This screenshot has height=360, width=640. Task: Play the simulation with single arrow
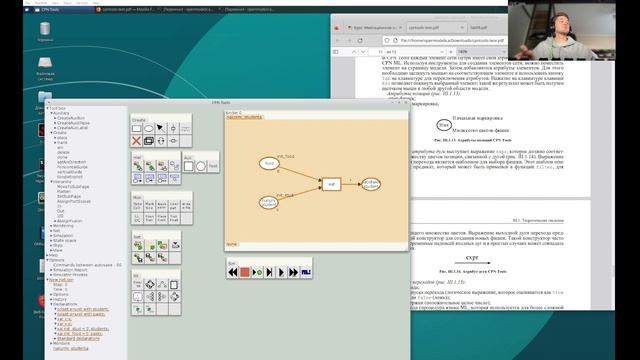pyautogui.click(x=281, y=272)
